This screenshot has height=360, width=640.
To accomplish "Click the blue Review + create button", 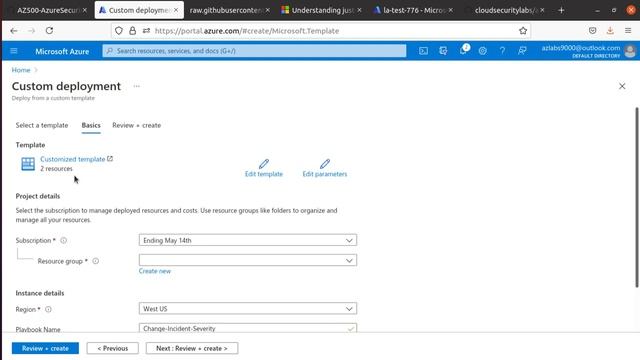I will 45,348.
